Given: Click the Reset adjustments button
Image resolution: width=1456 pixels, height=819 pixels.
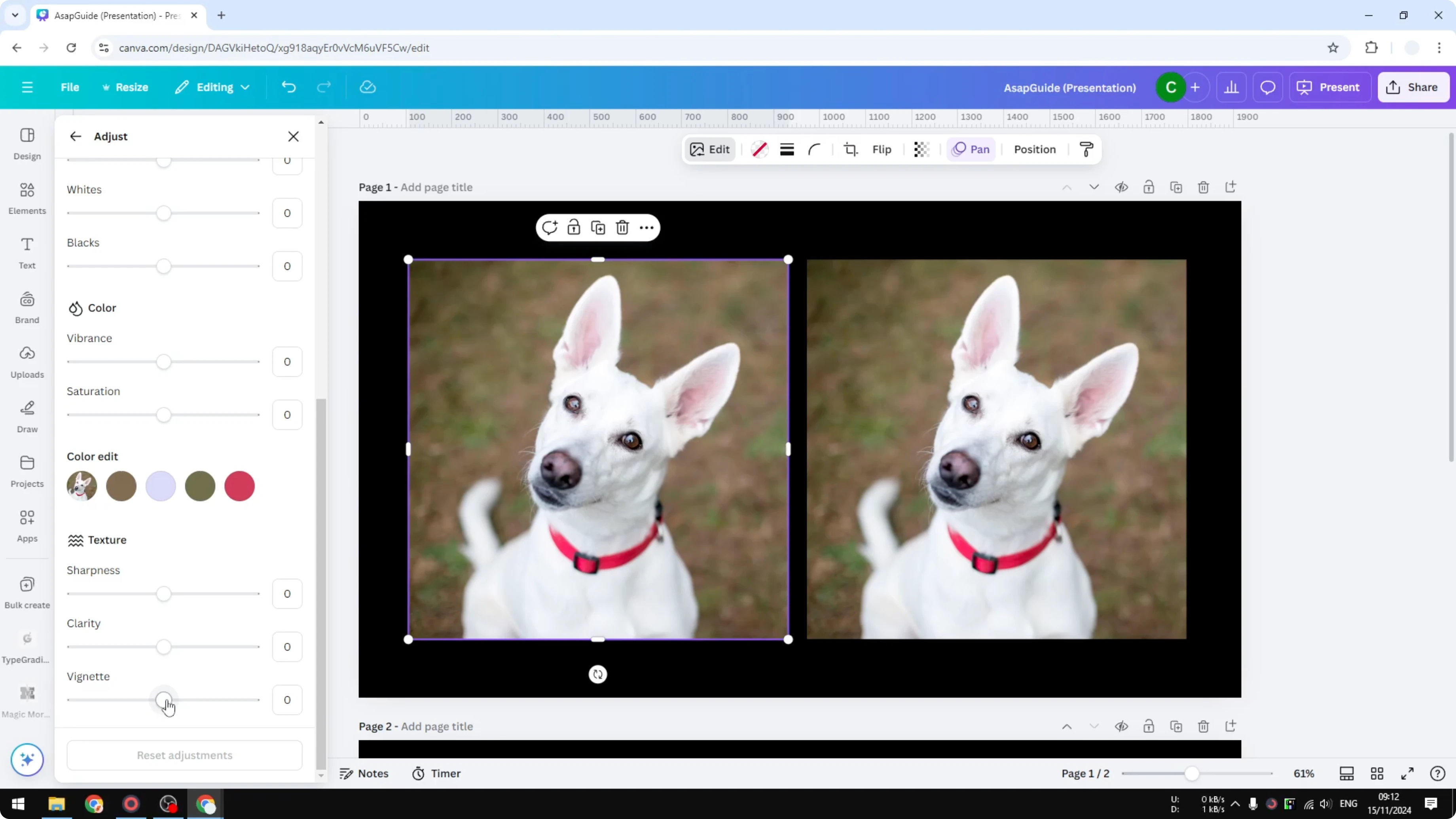Looking at the screenshot, I should [184, 755].
